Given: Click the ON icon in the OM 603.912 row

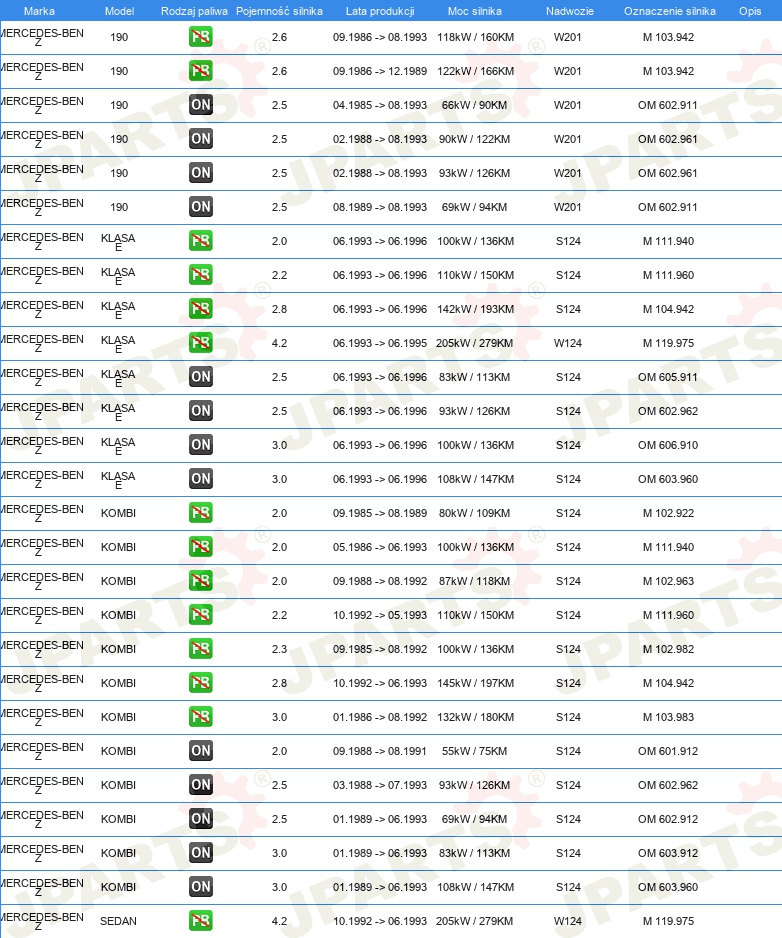Looking at the screenshot, I should [x=200, y=853].
